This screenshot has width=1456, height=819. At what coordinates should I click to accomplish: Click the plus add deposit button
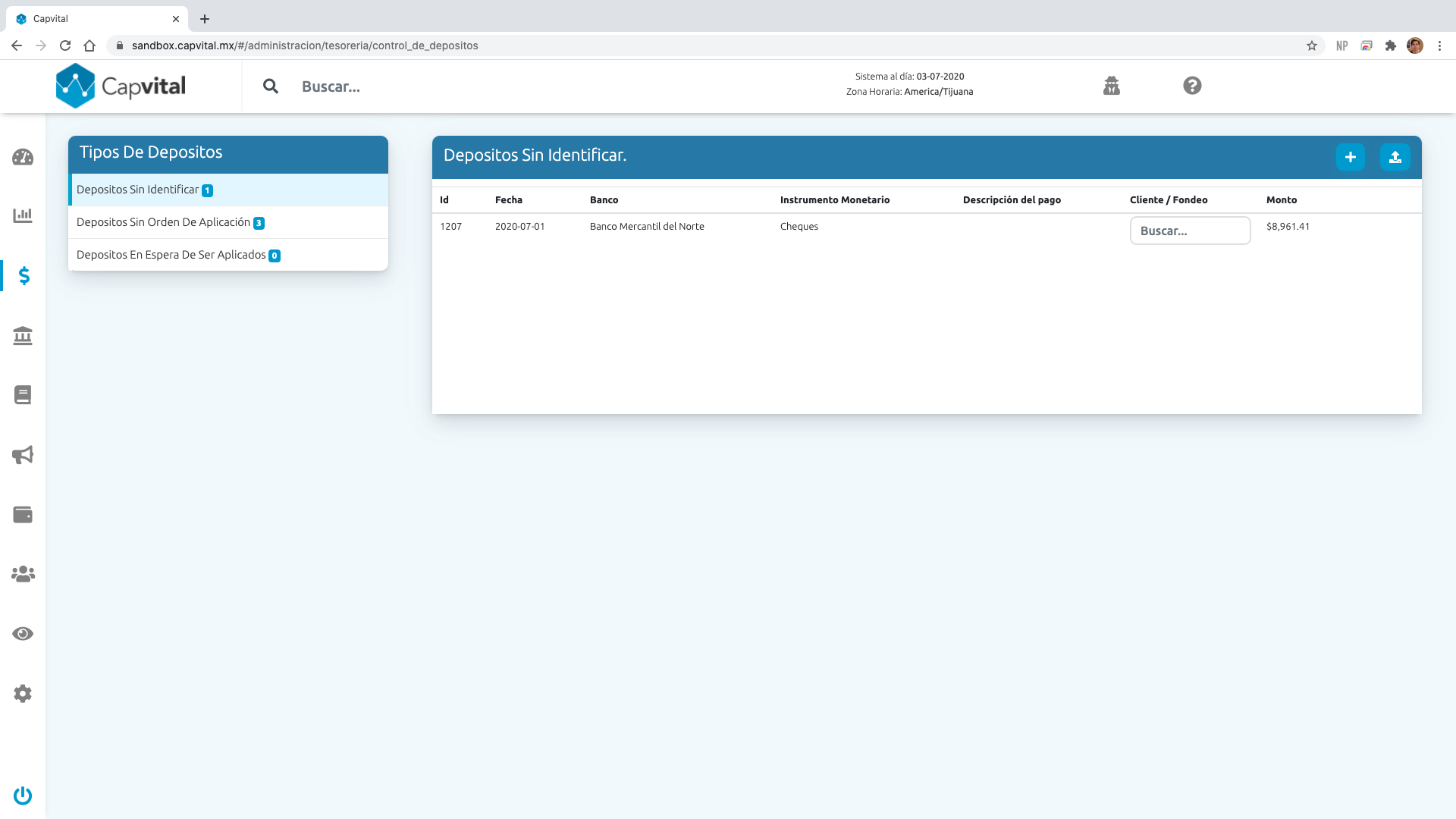click(x=1350, y=157)
